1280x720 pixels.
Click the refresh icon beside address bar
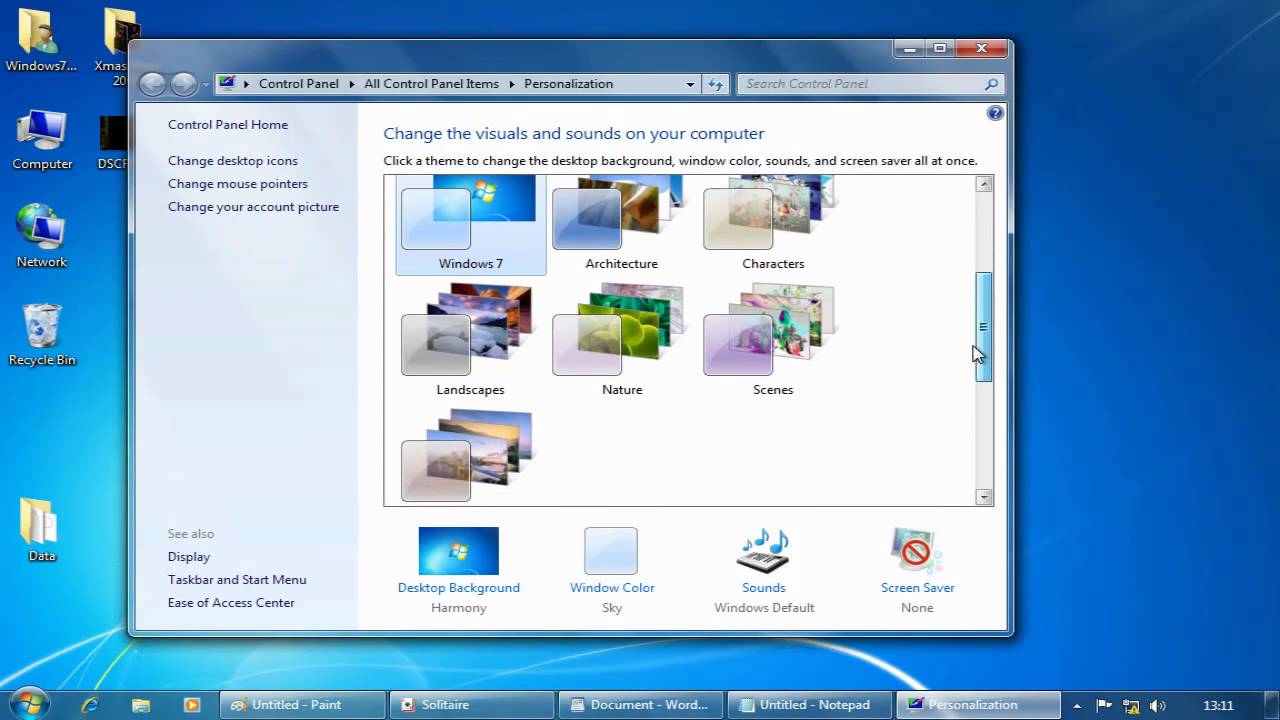[715, 84]
